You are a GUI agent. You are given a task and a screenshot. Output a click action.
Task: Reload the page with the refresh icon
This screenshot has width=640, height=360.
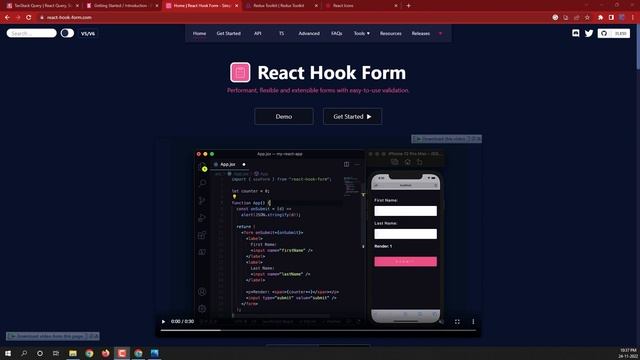pyautogui.click(x=29, y=17)
